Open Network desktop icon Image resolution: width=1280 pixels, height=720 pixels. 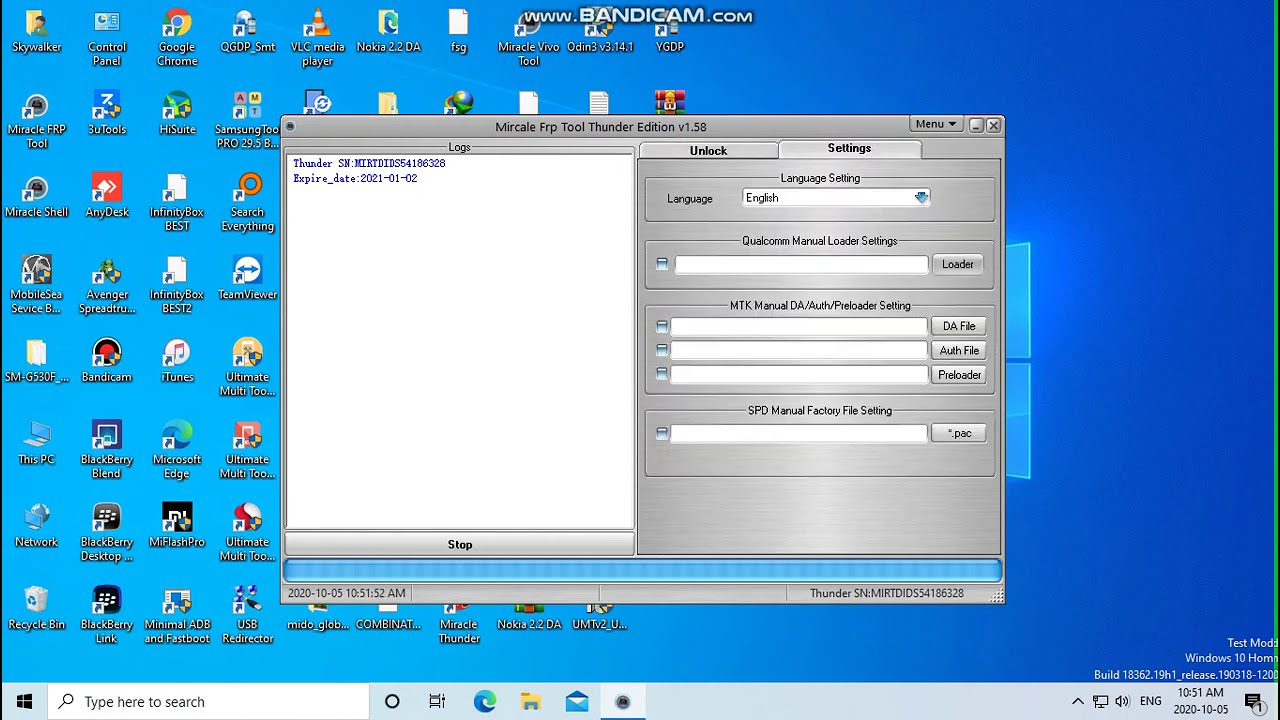pos(36,527)
